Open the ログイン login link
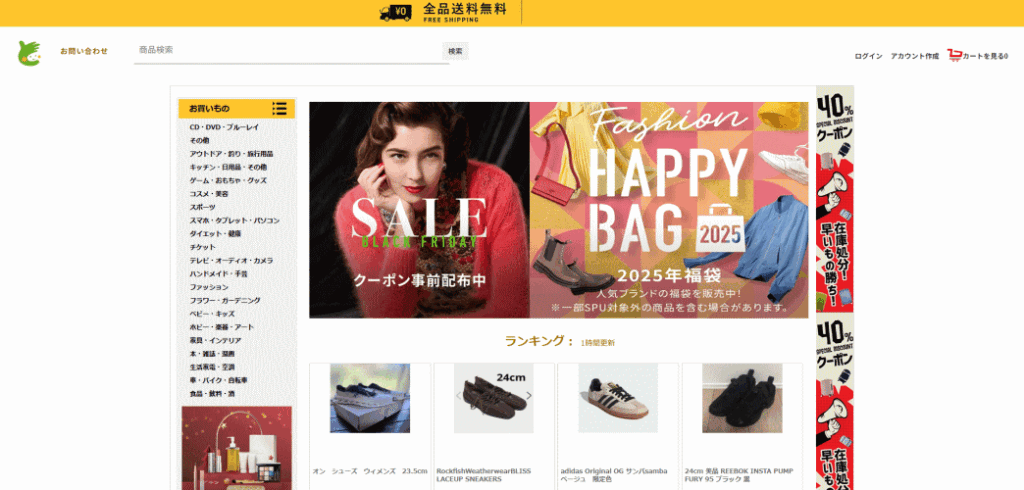 pyautogui.click(x=868, y=56)
